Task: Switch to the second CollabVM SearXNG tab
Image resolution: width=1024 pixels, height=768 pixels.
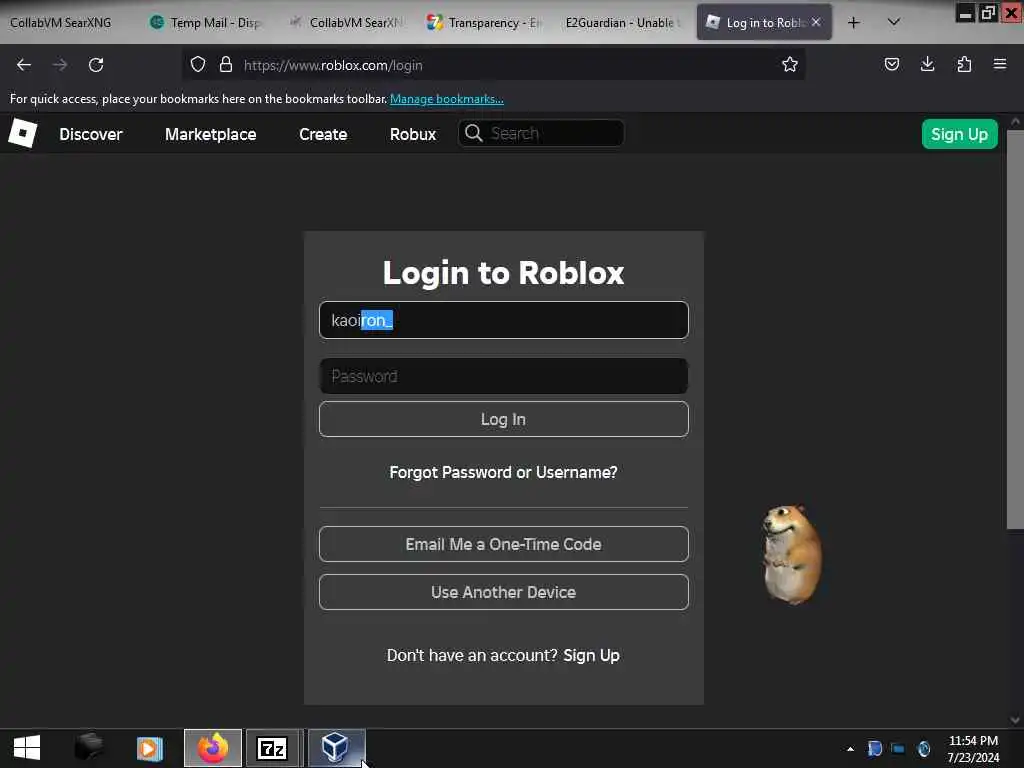Action: click(347, 23)
